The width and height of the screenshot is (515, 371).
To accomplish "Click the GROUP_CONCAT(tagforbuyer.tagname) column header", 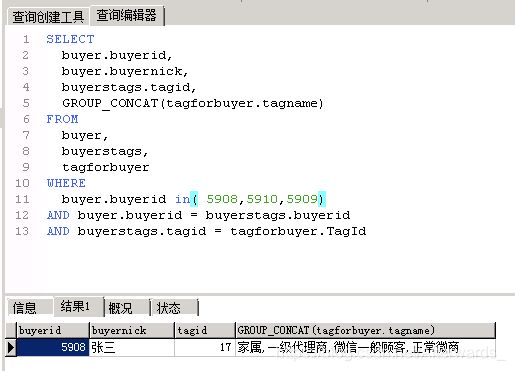I will click(x=365, y=330).
